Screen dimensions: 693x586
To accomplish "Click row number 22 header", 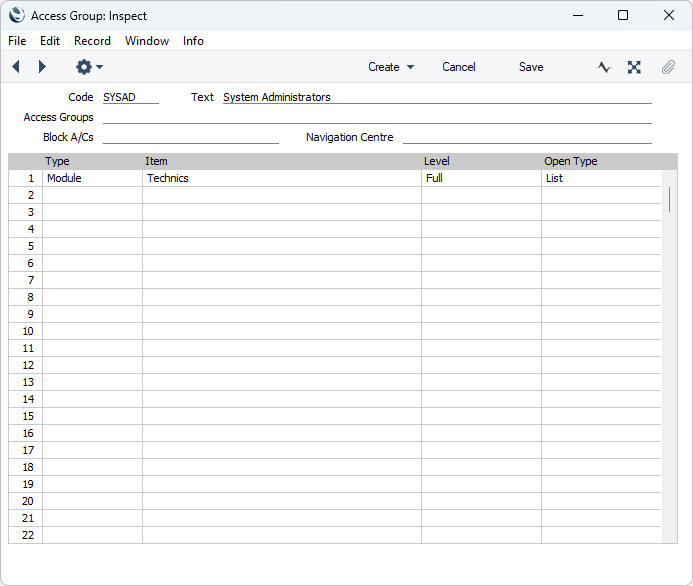I will [26, 535].
